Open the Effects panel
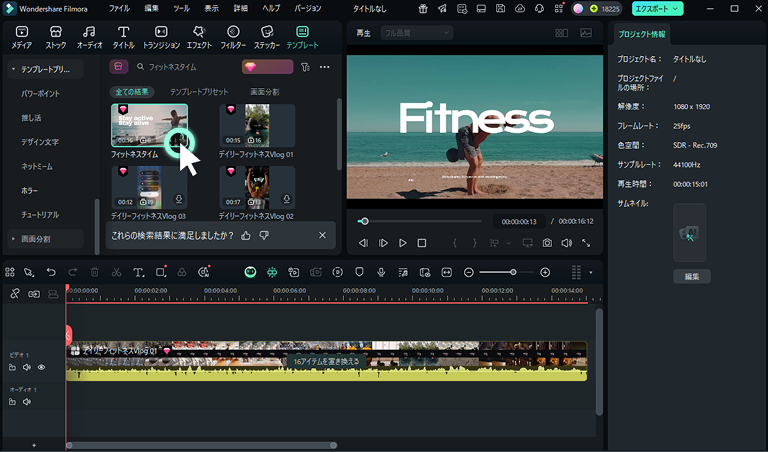The width and height of the screenshot is (768, 452). click(x=199, y=37)
